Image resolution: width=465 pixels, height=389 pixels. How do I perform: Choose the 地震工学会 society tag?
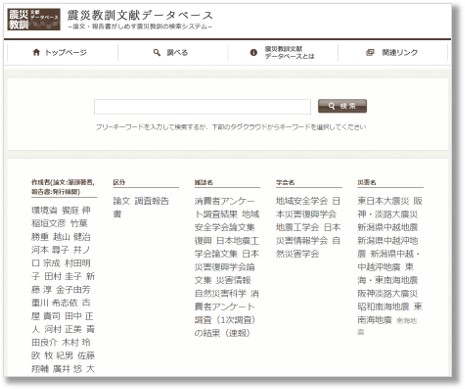point(298,227)
